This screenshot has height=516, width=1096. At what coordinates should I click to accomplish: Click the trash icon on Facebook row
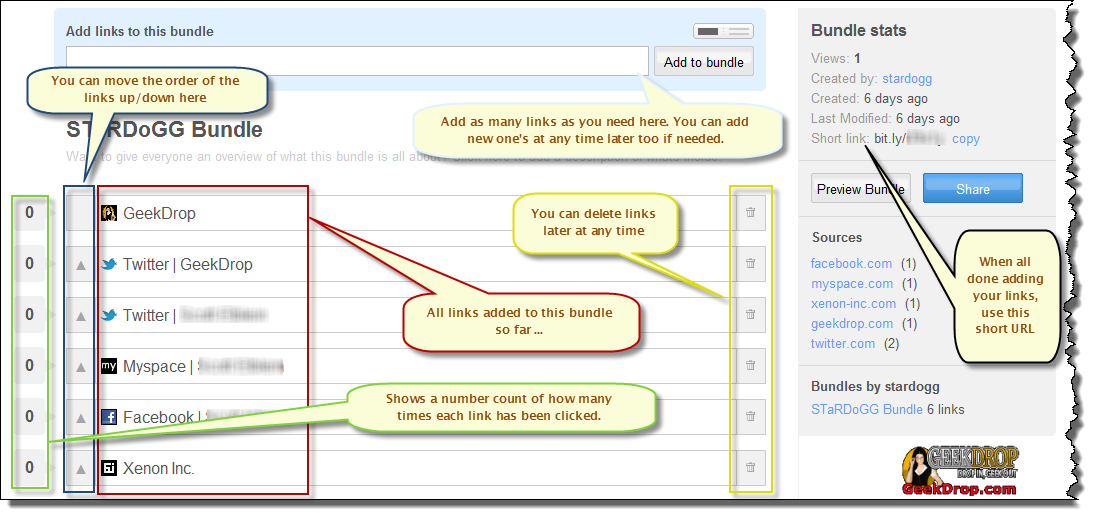tap(750, 416)
